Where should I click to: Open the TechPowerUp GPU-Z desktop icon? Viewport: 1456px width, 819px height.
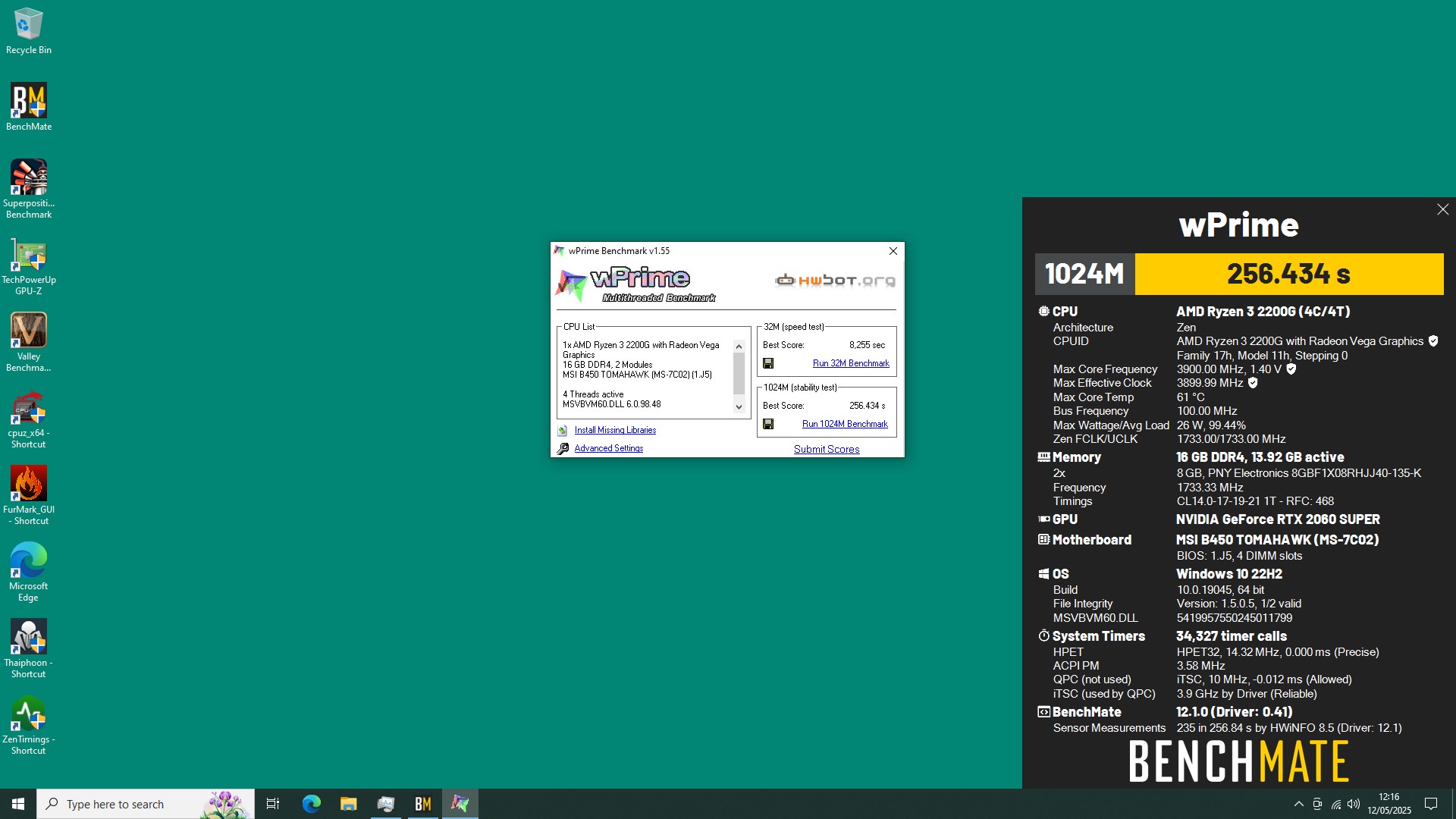(x=29, y=266)
